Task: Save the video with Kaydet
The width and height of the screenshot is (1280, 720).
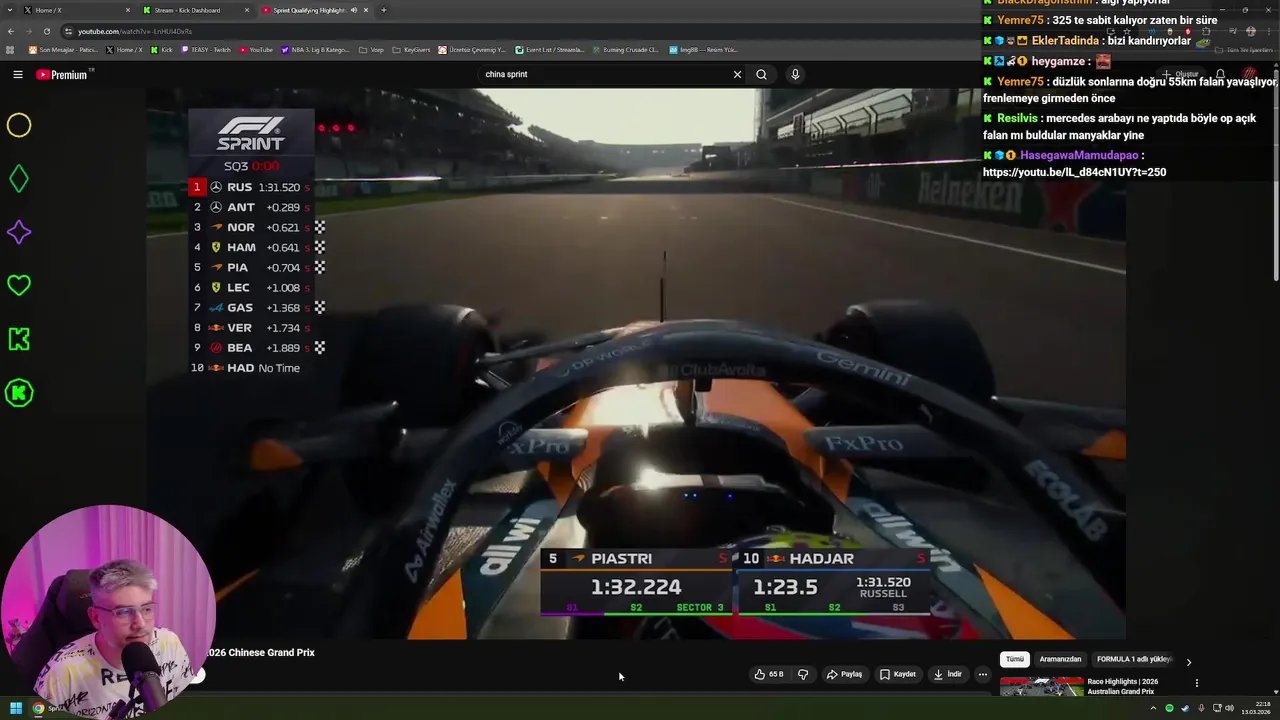Action: (897, 674)
